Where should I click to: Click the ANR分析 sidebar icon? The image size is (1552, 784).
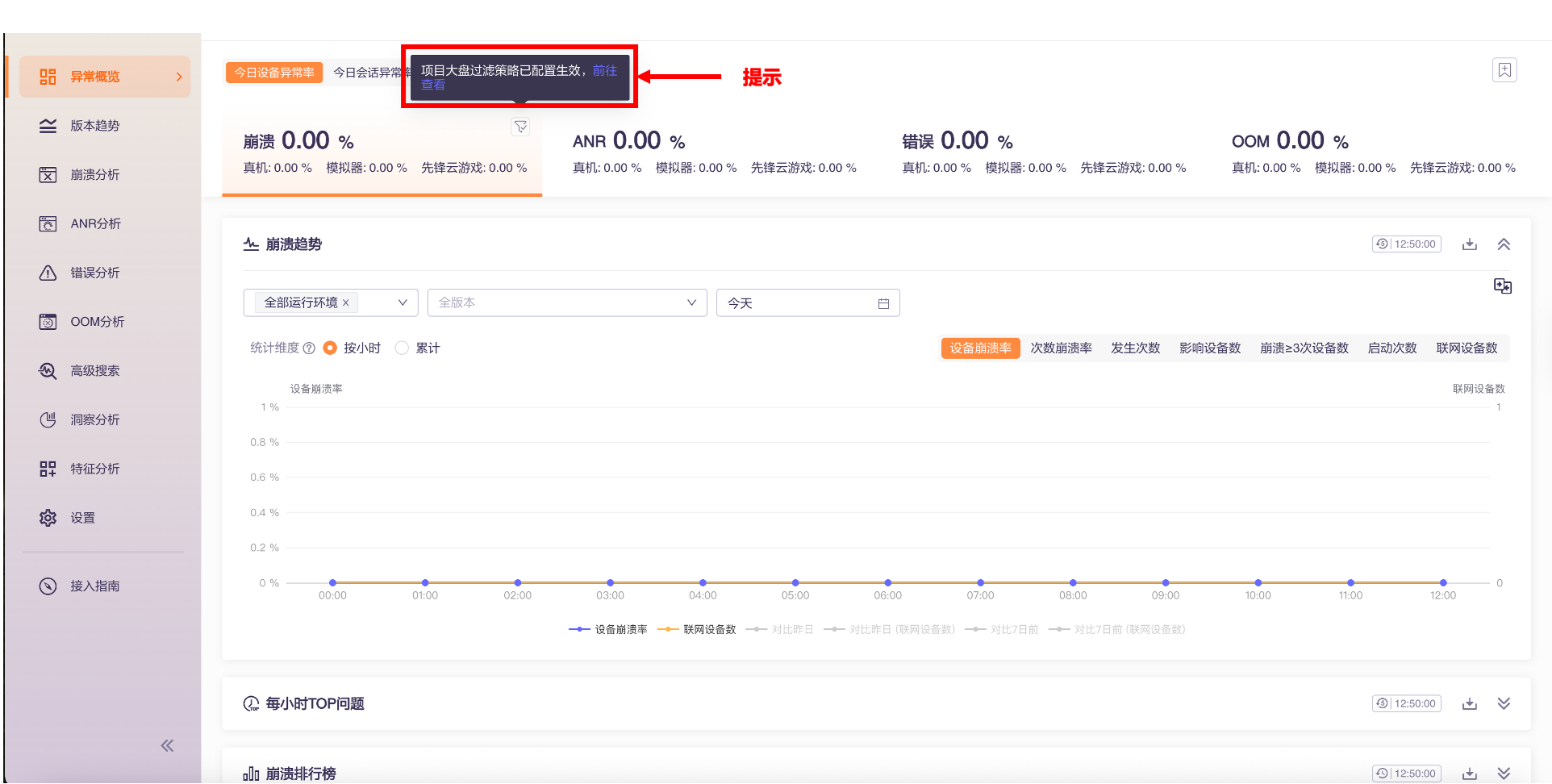pos(48,224)
